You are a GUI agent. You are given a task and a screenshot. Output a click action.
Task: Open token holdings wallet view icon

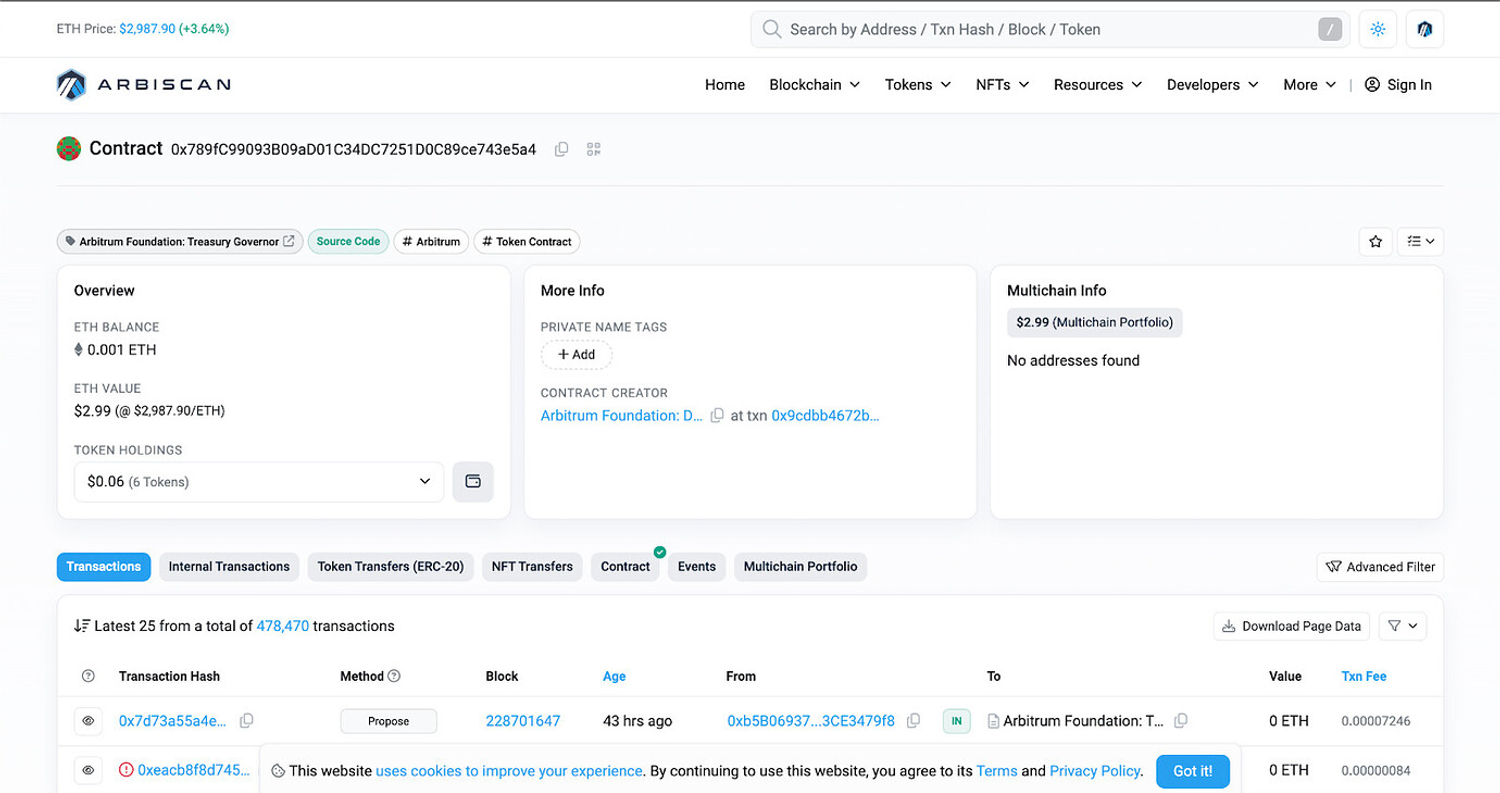tap(473, 482)
